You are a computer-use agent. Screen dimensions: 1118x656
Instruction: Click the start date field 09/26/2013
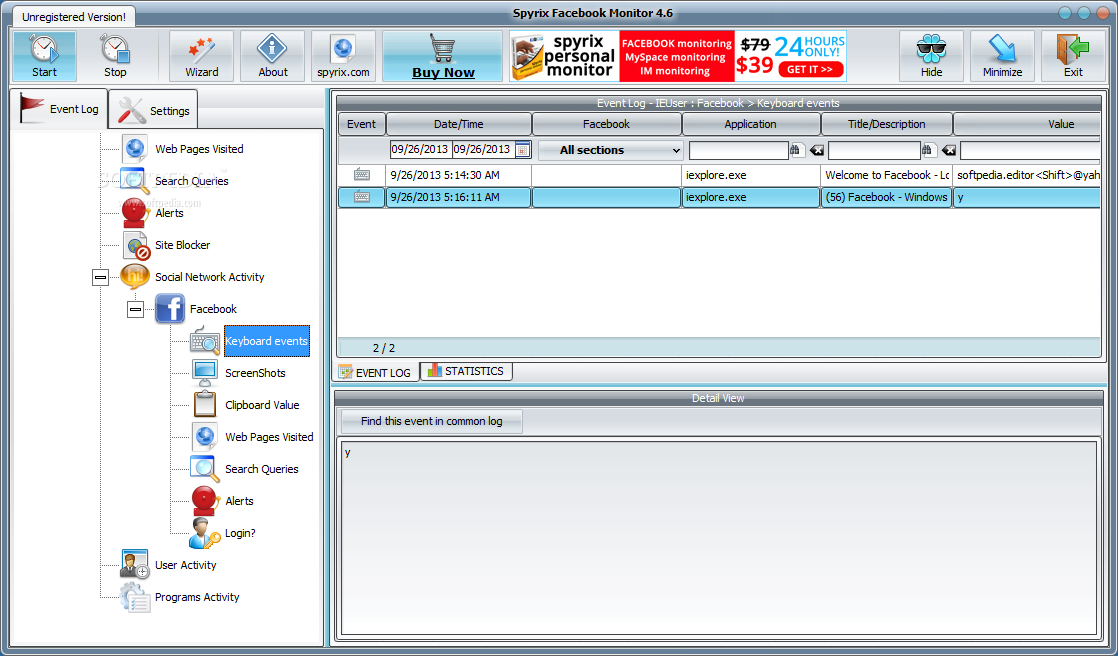(x=420, y=150)
